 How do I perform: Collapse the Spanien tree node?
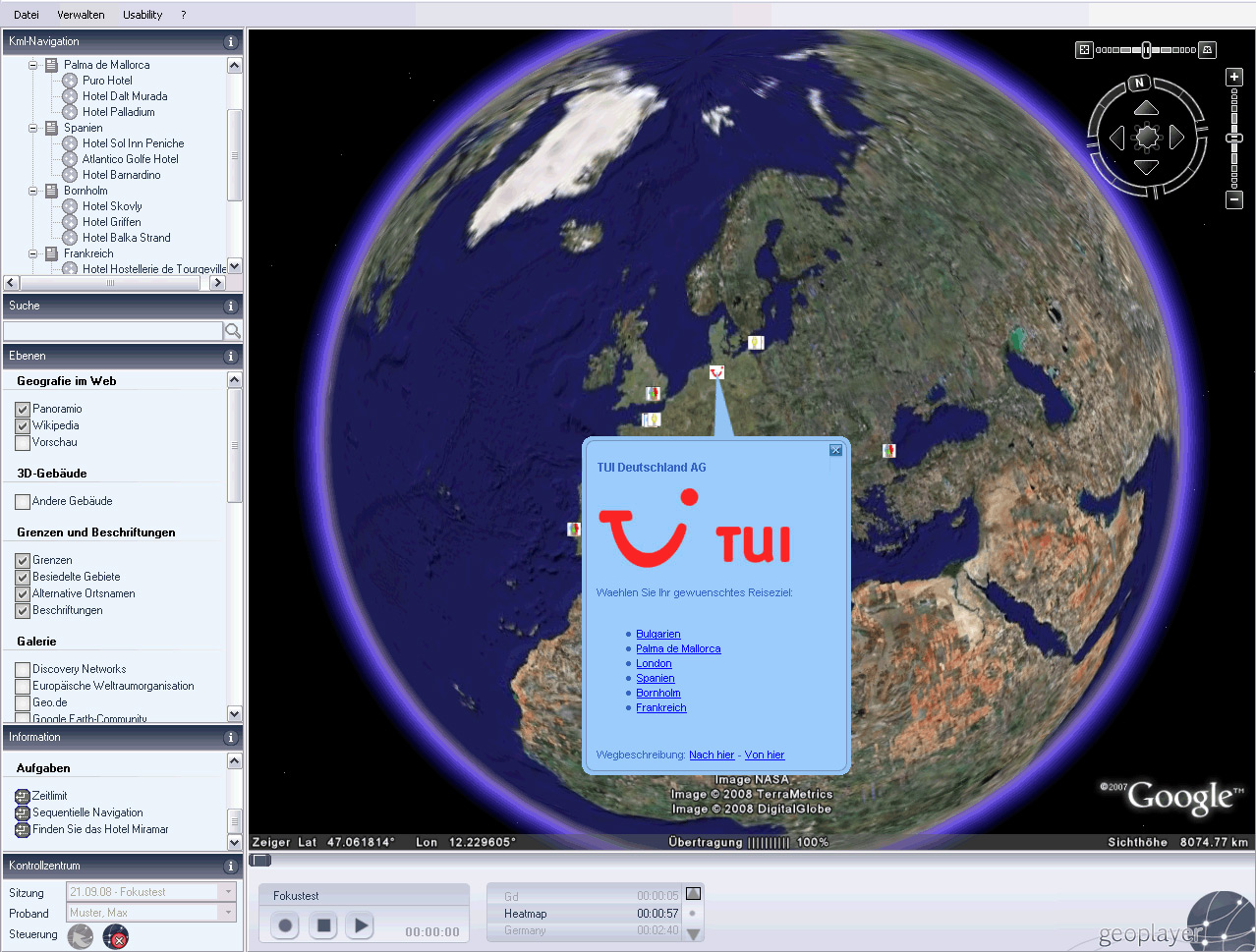pos(32,128)
